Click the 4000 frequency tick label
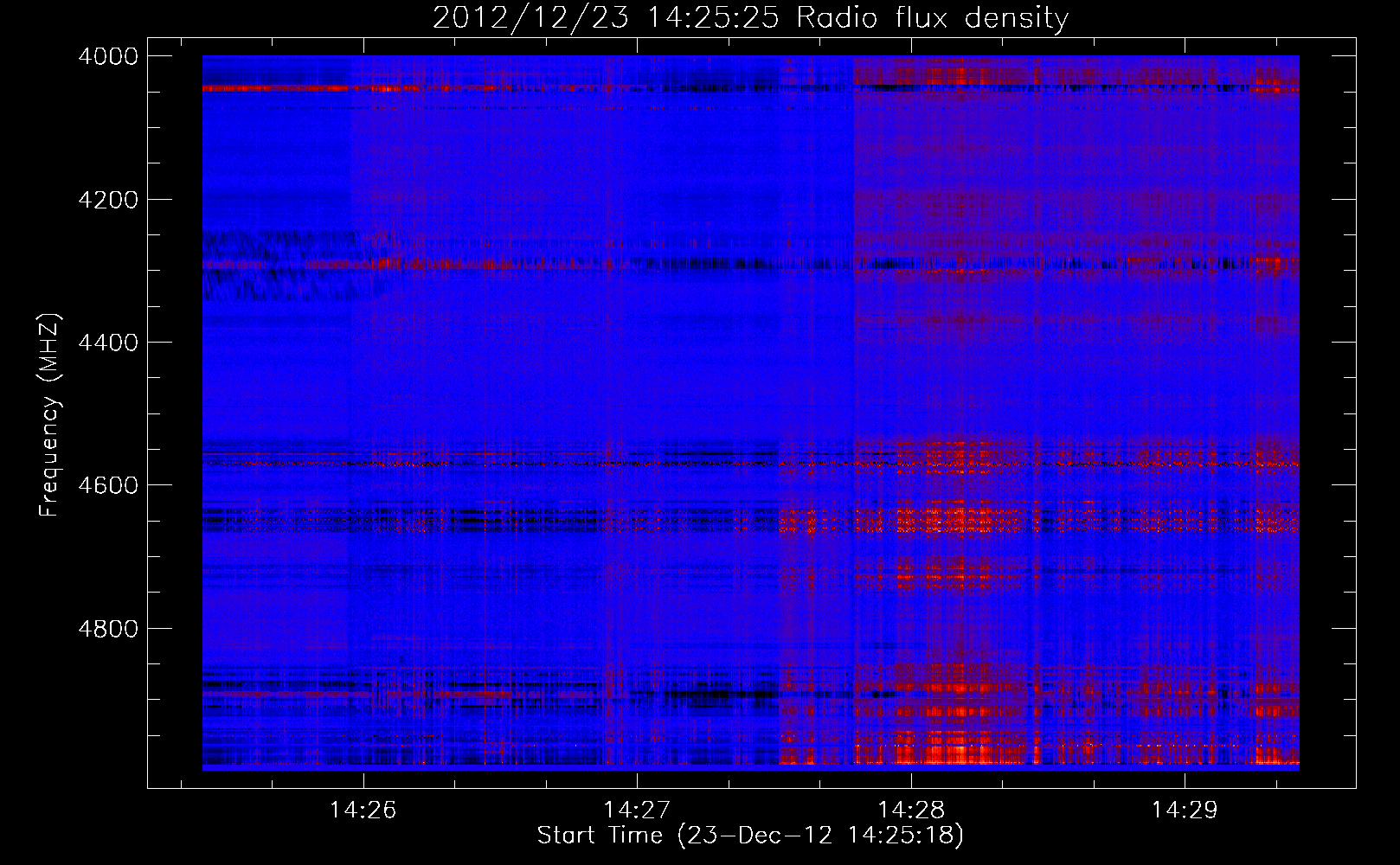Viewport: 1400px width, 865px height. coord(108,56)
